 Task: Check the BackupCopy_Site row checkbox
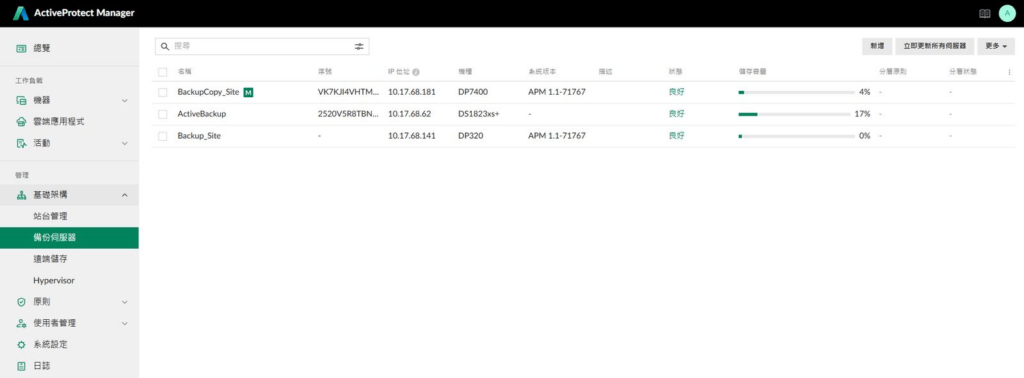163,93
